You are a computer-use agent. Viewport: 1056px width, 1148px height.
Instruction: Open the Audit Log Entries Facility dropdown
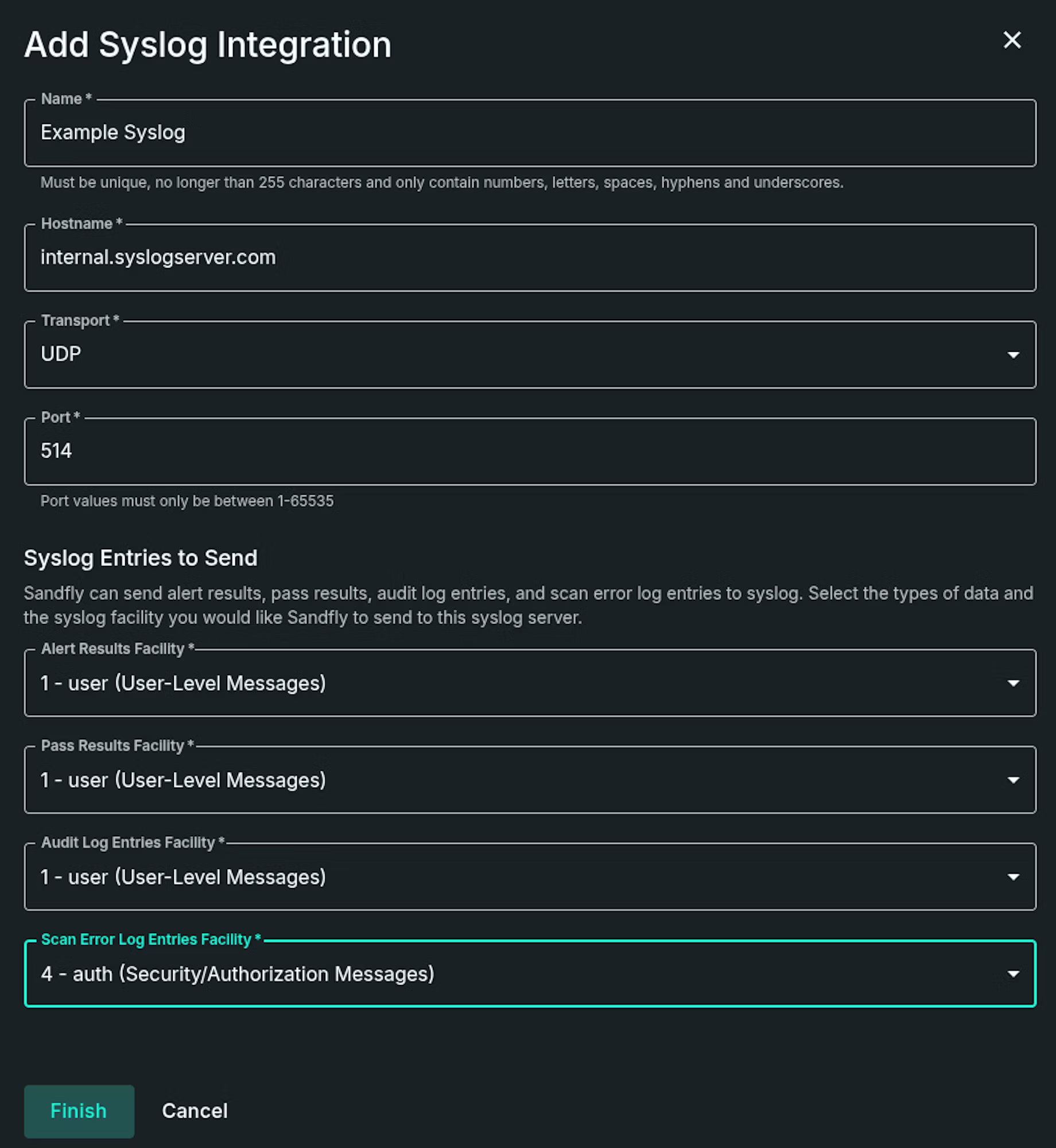tap(530, 876)
